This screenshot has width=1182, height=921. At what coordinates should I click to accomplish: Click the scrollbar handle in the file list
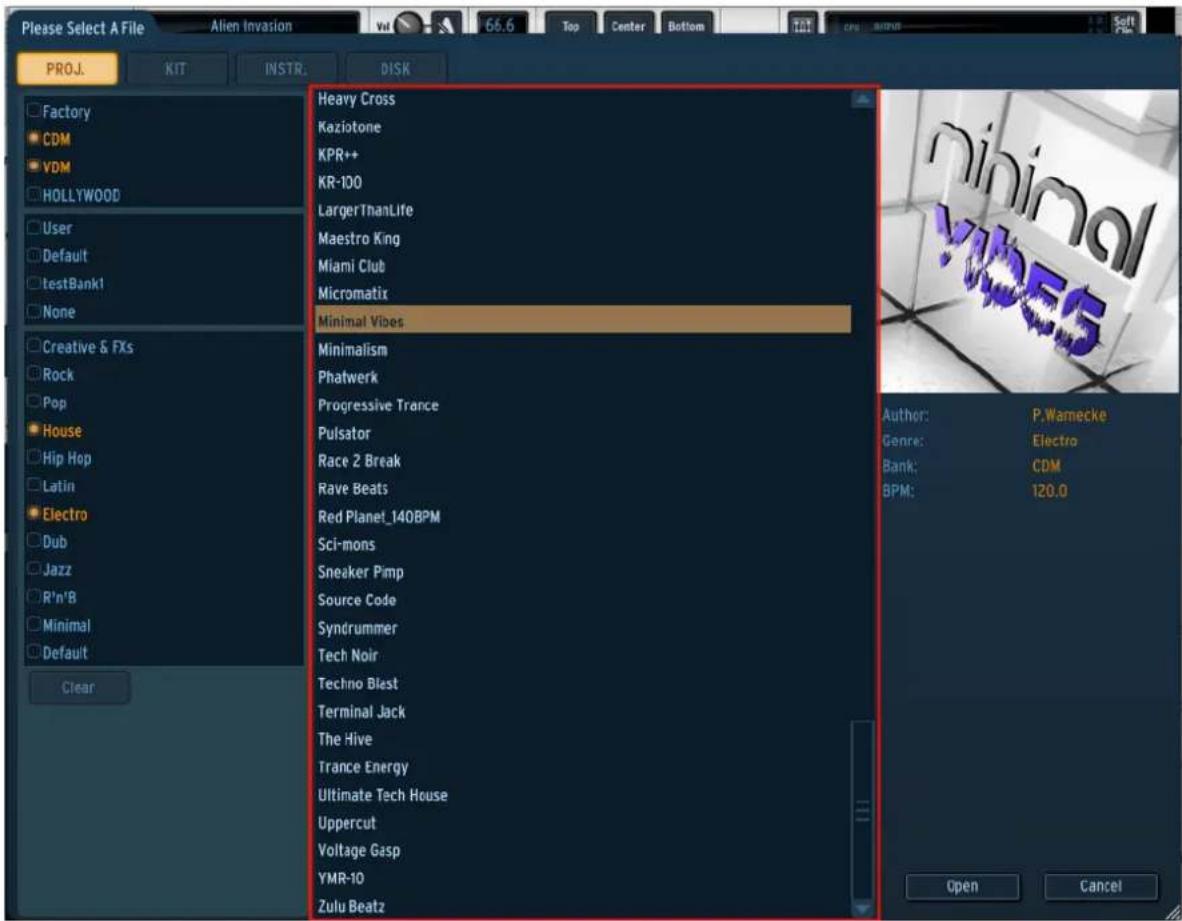click(862, 810)
